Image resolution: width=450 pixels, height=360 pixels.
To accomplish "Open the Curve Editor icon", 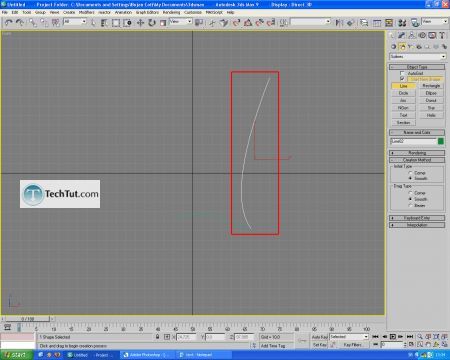I will (377, 22).
